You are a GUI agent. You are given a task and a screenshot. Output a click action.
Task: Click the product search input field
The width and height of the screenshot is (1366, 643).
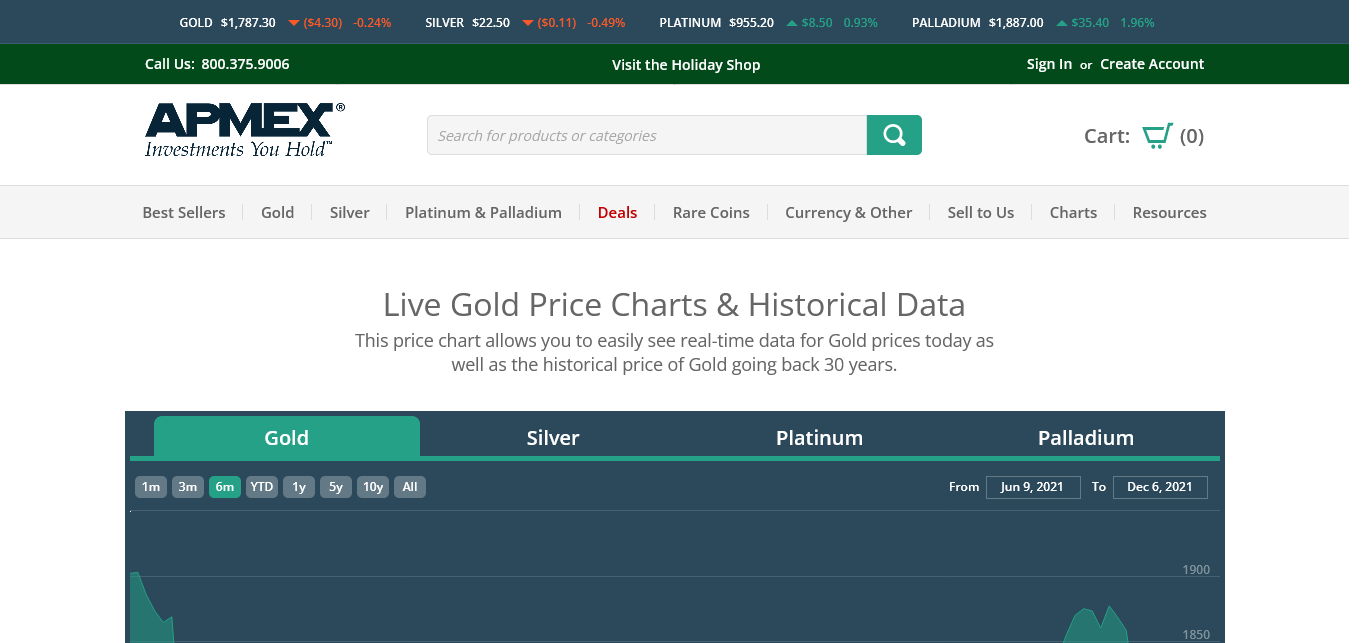pos(646,135)
